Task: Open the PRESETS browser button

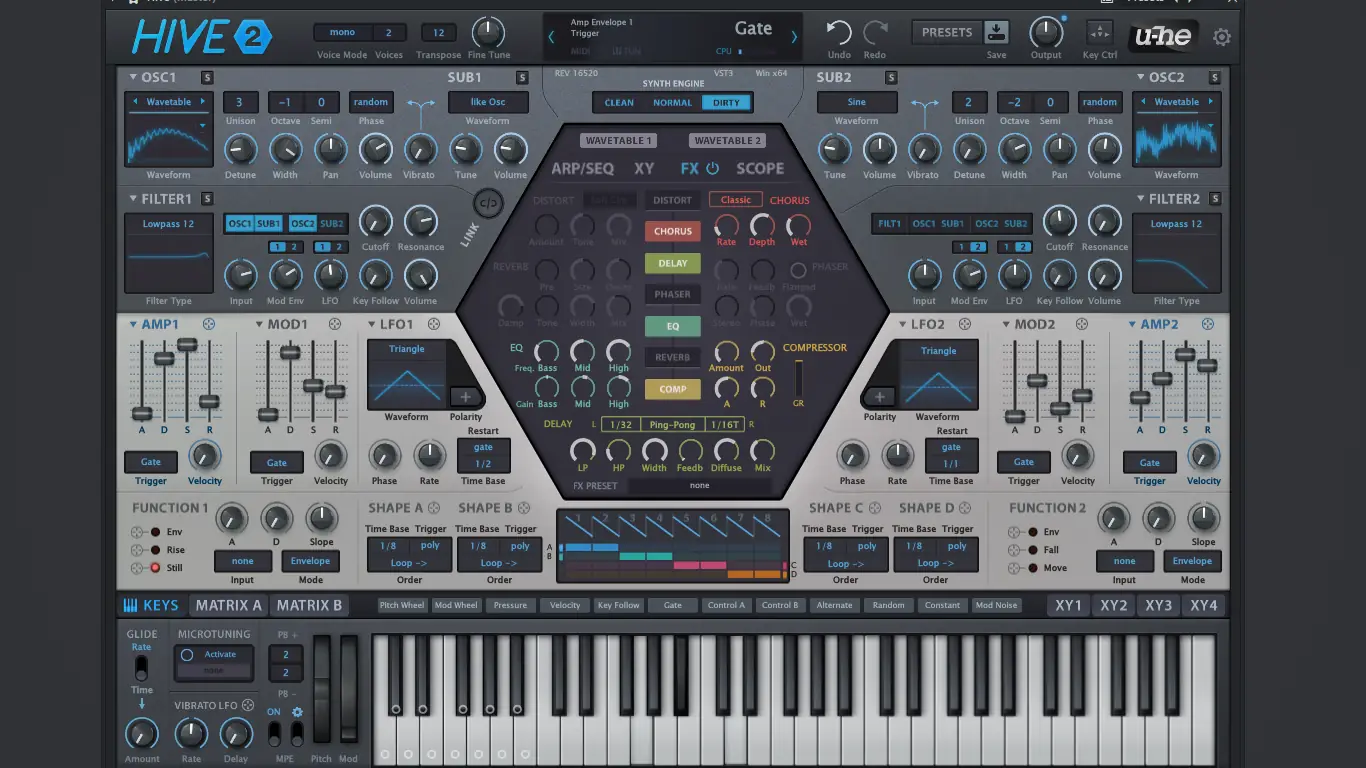Action: (947, 32)
